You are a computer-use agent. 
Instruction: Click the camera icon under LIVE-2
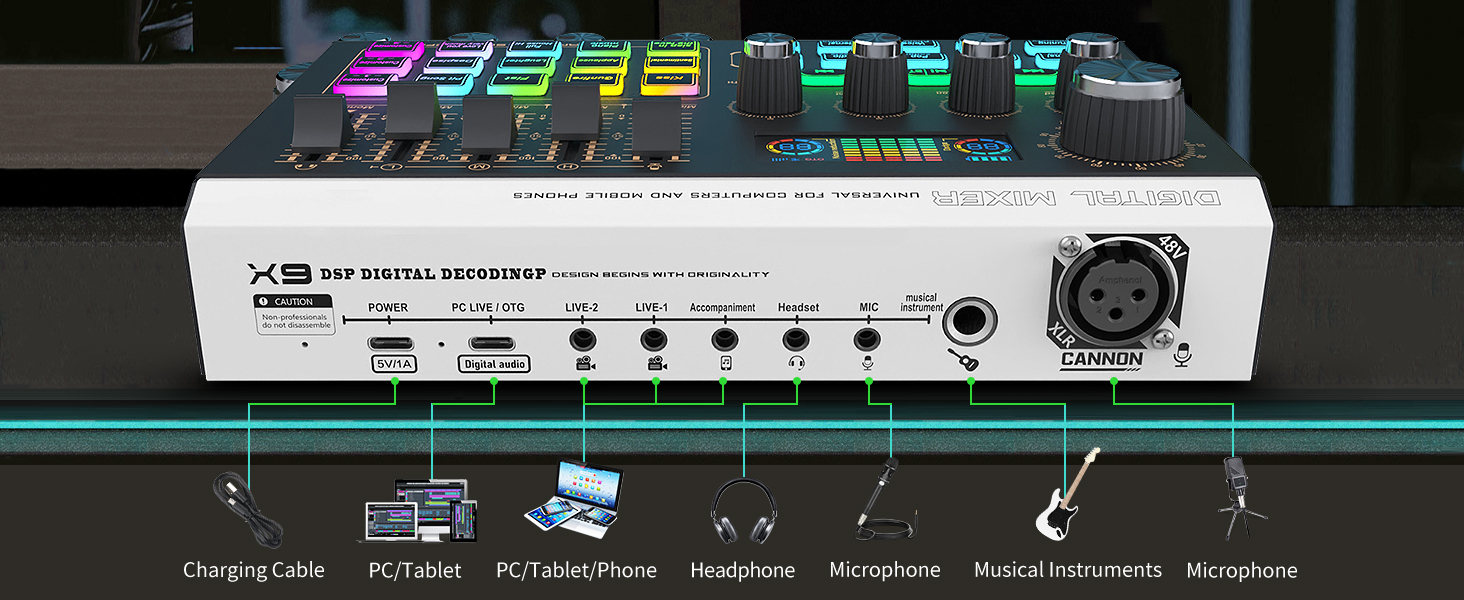[x=586, y=364]
